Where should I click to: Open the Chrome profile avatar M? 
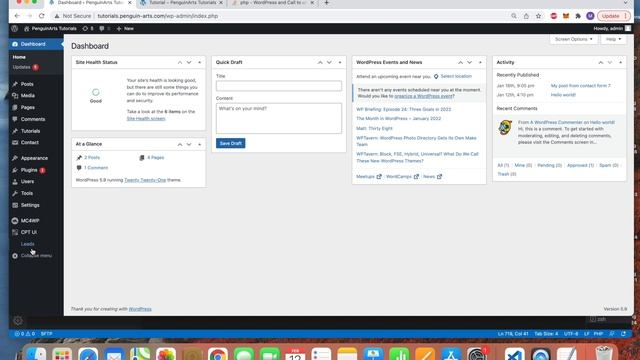[590, 16]
